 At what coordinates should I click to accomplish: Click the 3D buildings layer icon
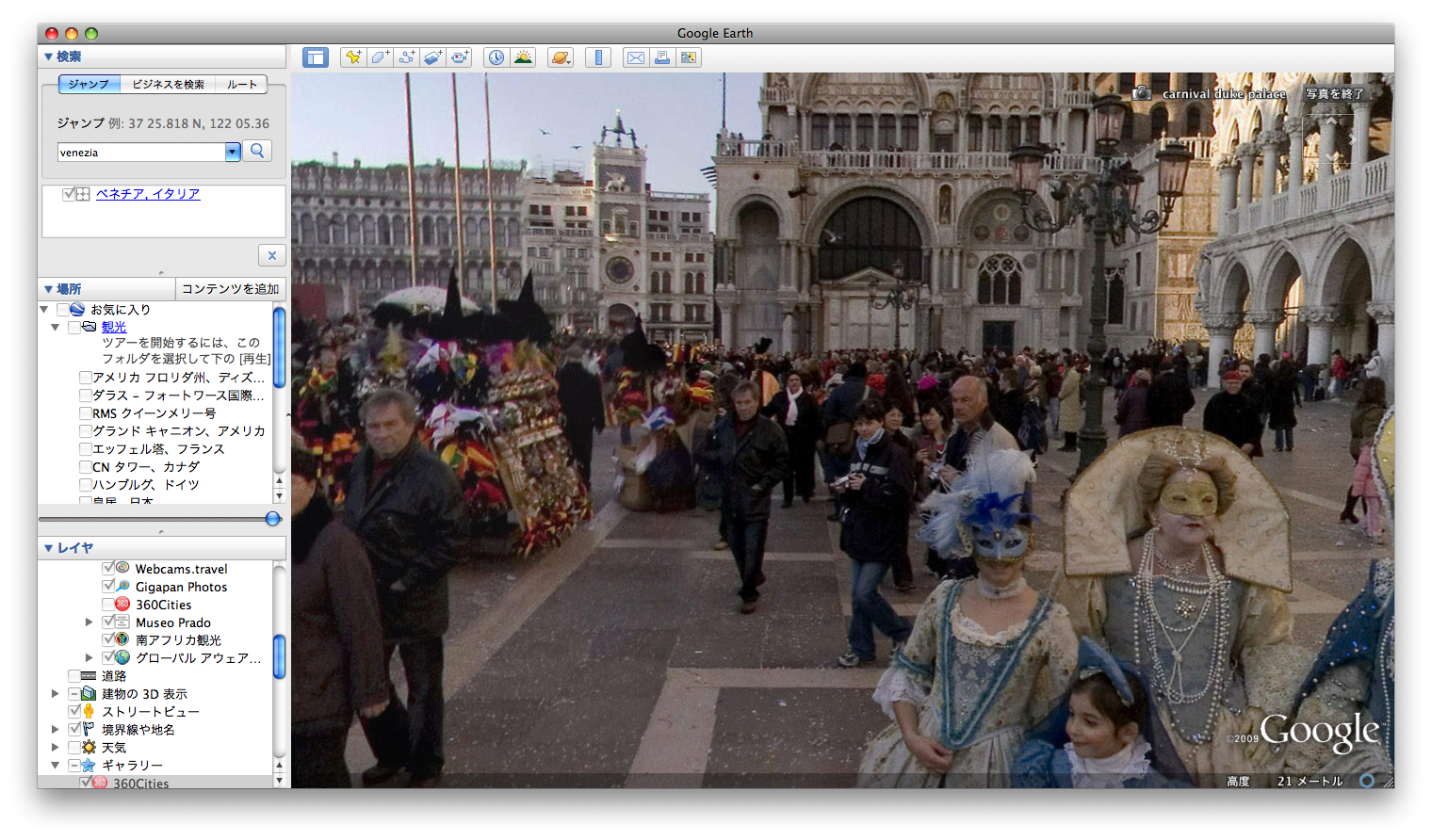pyautogui.click(x=89, y=693)
